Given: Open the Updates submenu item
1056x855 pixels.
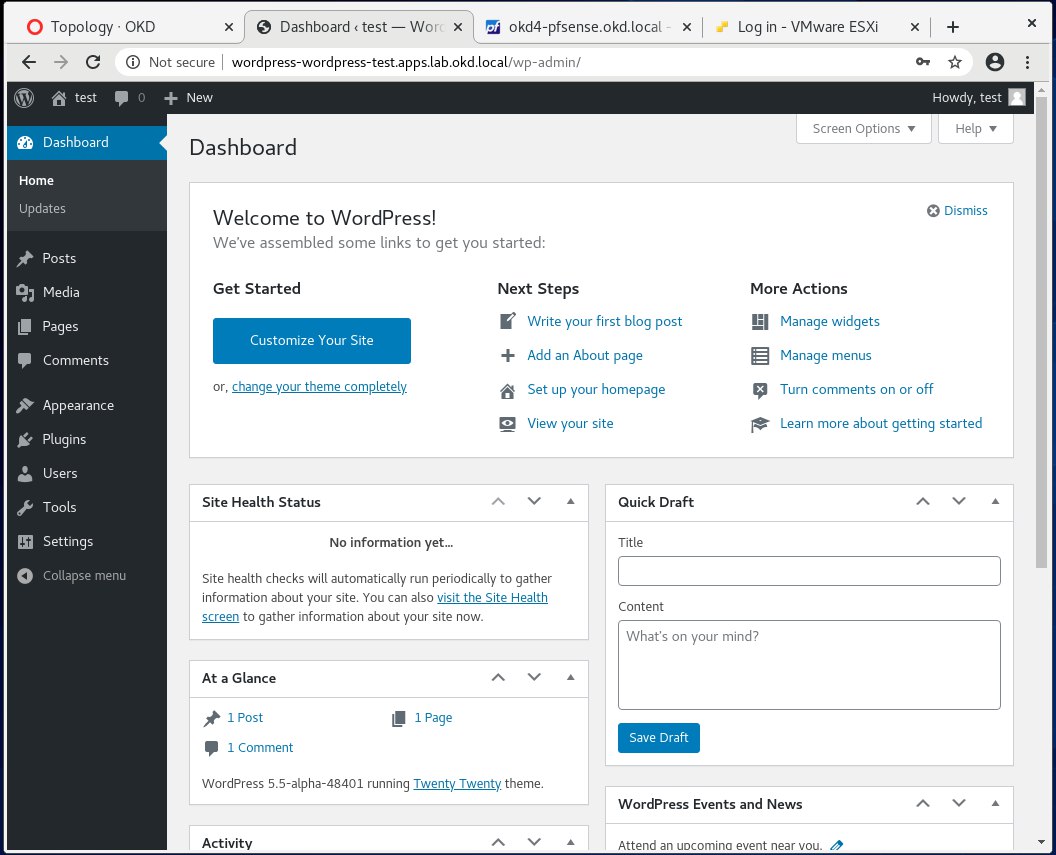Looking at the screenshot, I should pos(42,209).
